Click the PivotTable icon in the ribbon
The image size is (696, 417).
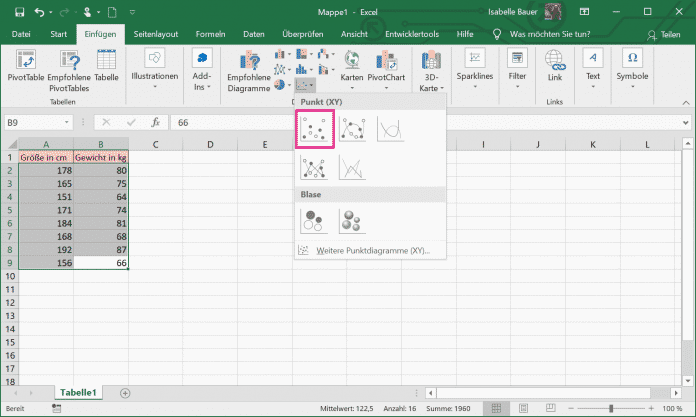tap(26, 66)
